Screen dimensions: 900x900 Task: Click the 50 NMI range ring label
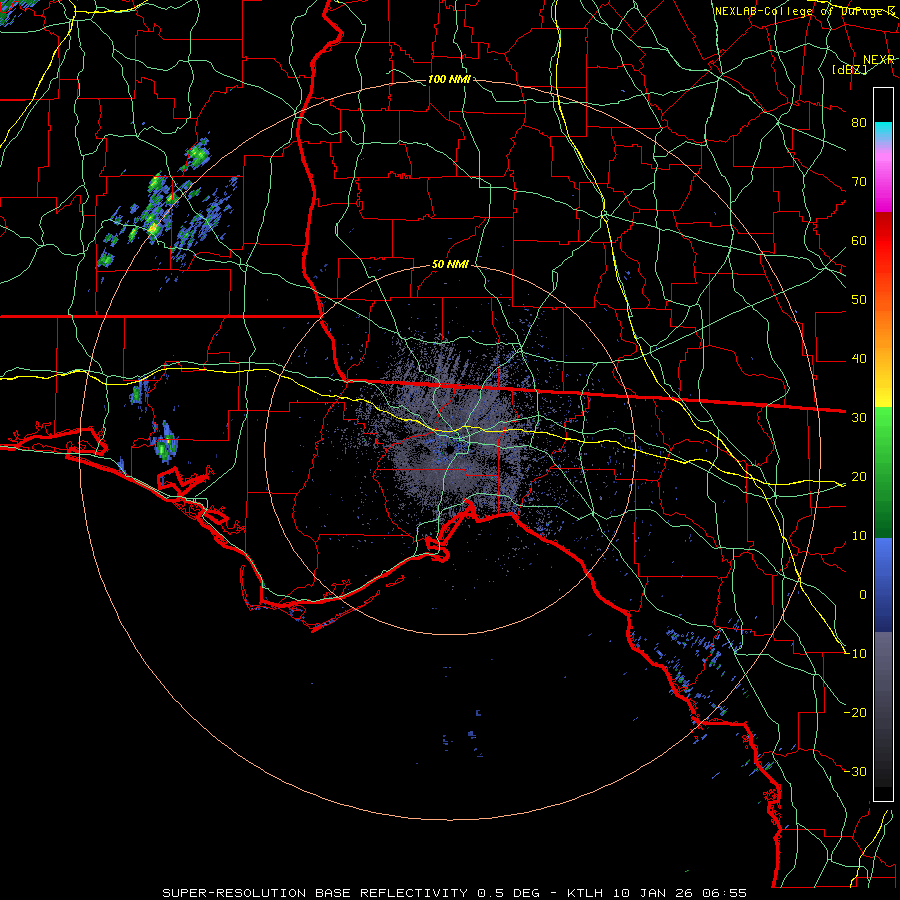450,264
